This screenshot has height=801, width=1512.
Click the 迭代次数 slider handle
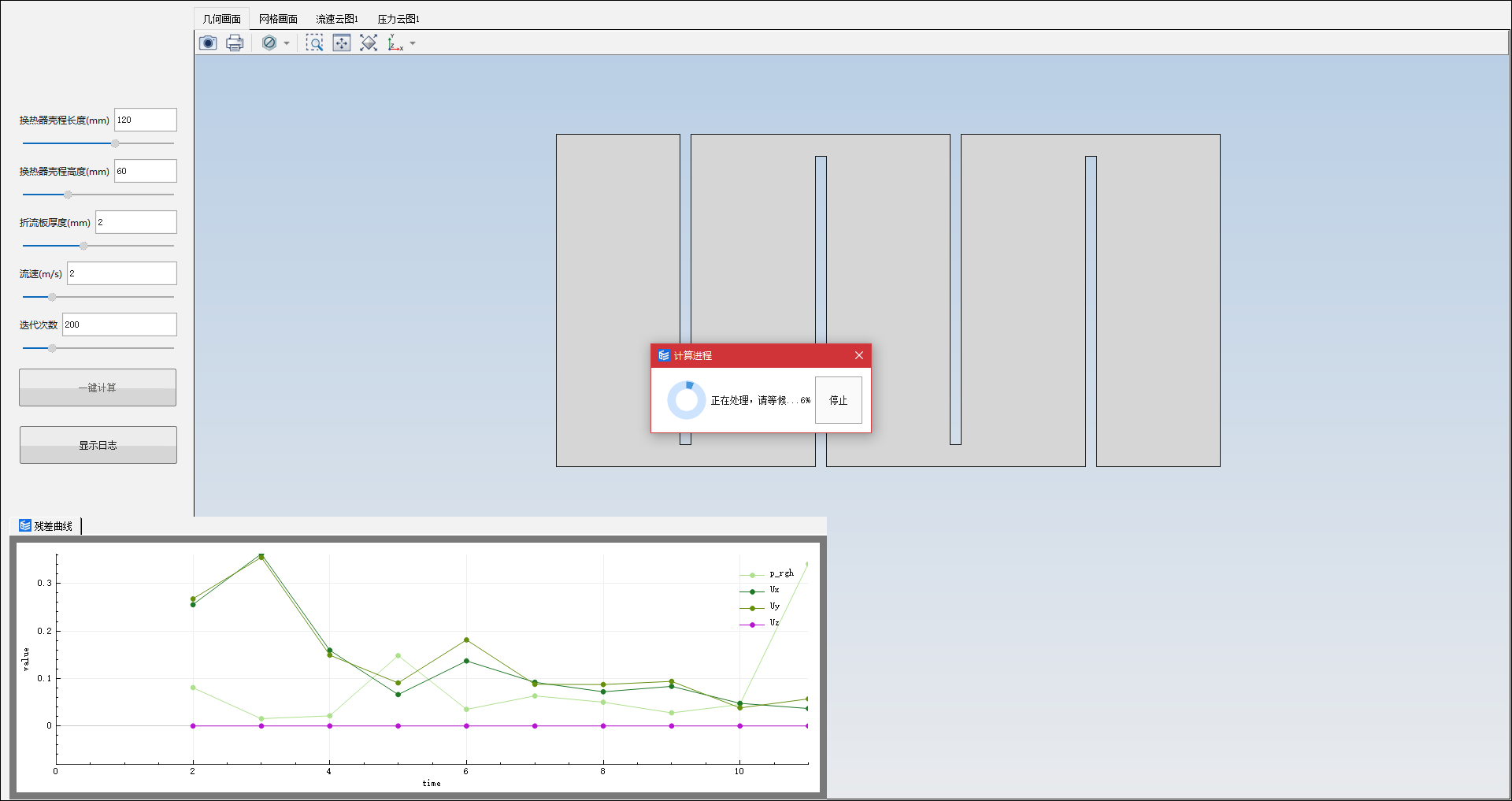(x=52, y=348)
